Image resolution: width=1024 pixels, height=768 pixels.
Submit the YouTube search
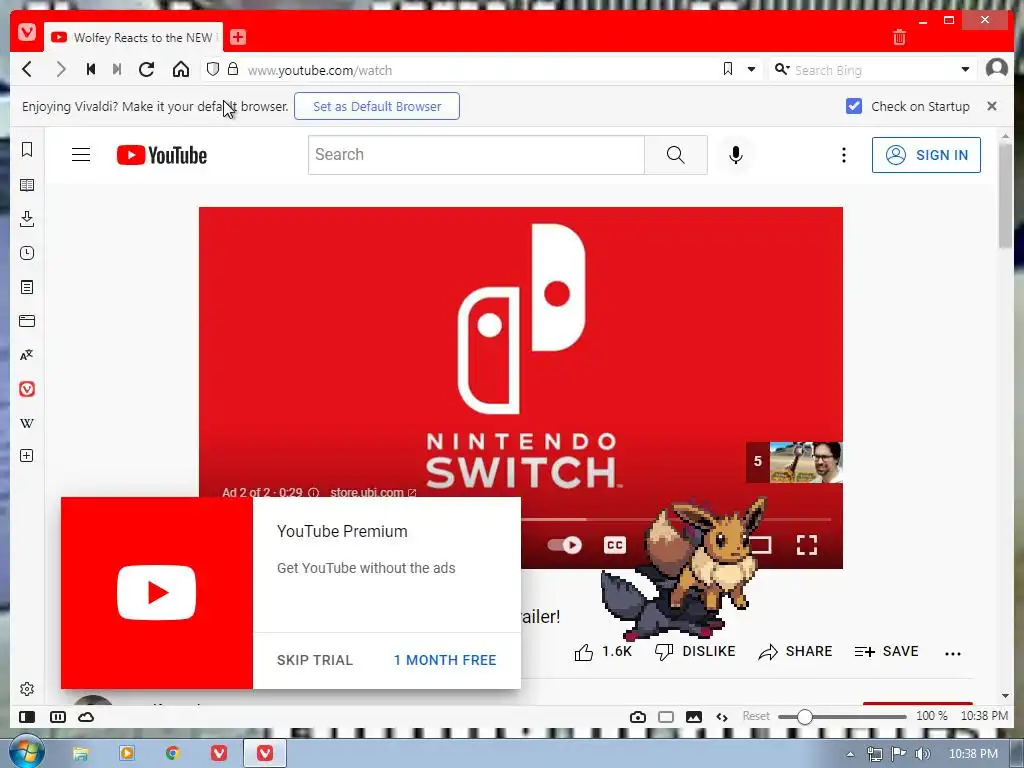coord(676,155)
